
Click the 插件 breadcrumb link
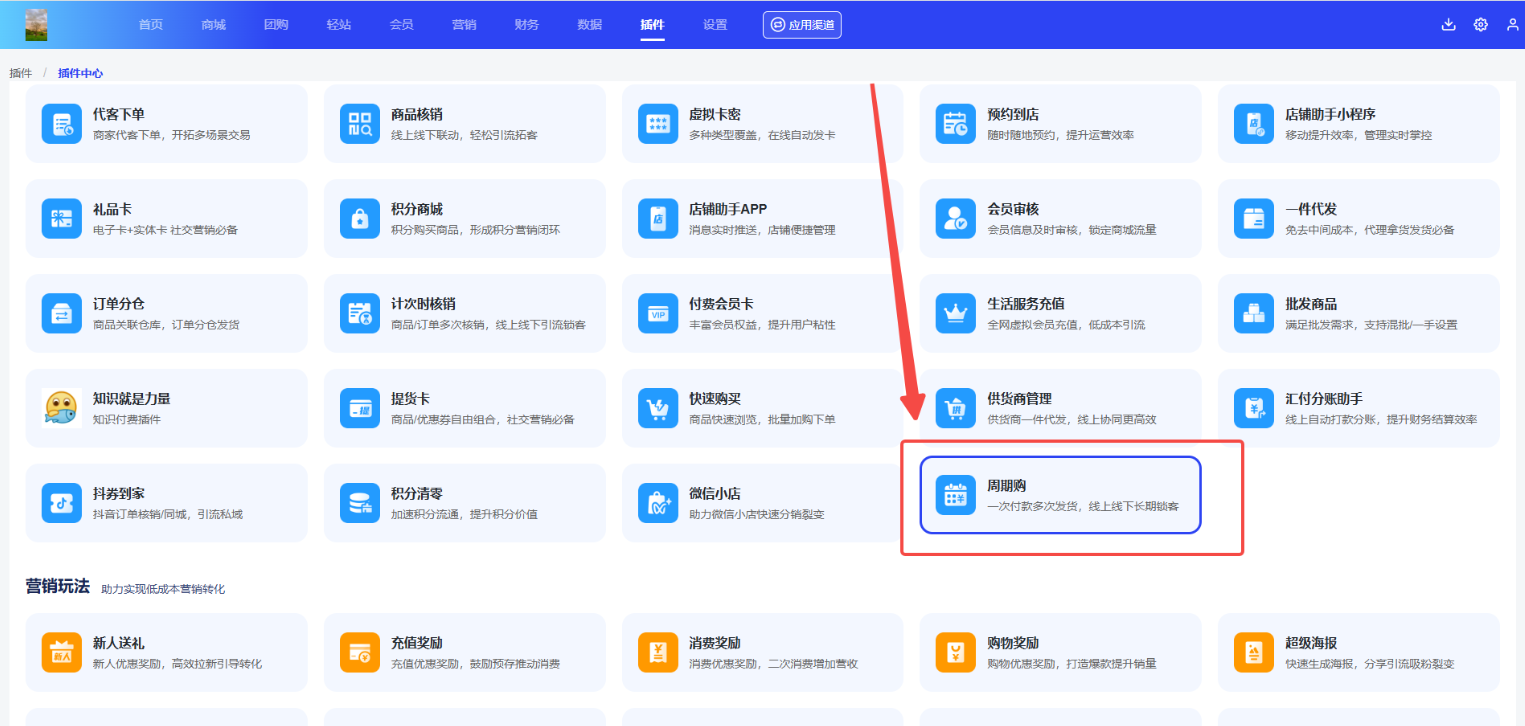click(x=20, y=73)
